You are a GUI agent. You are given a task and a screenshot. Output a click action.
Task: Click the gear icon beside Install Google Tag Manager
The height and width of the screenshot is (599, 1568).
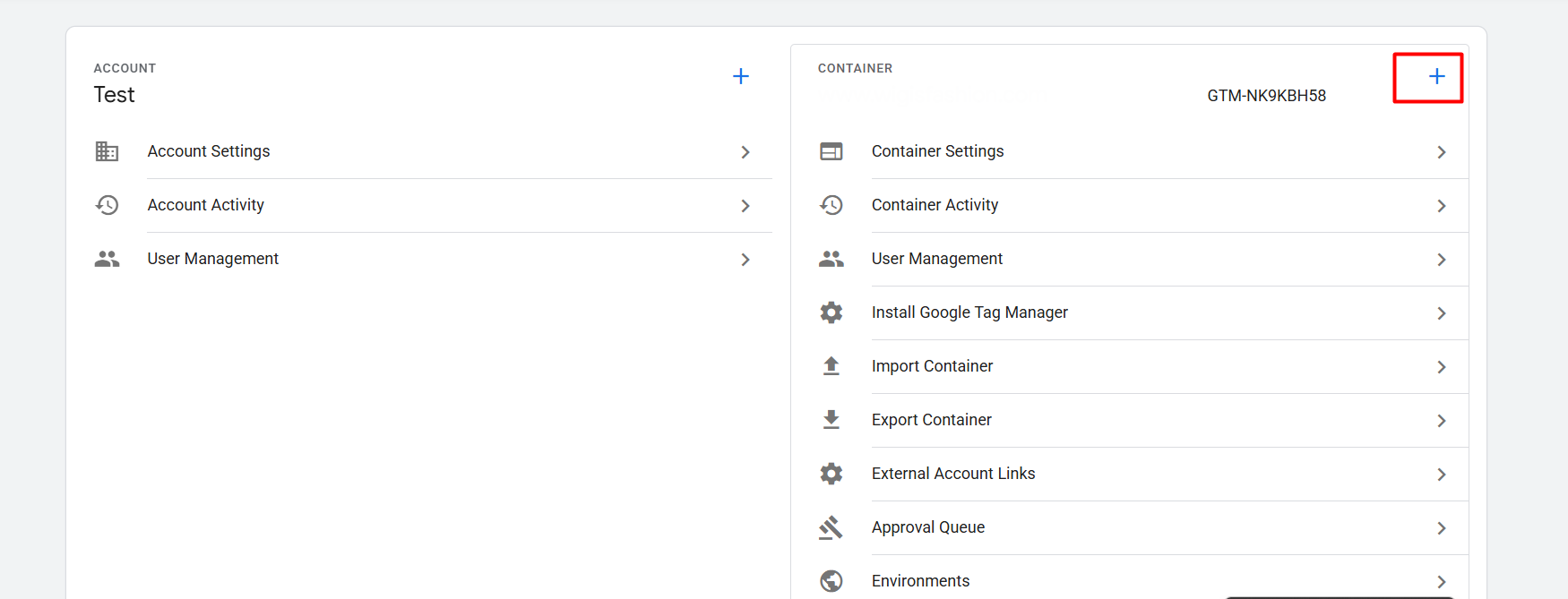831,312
